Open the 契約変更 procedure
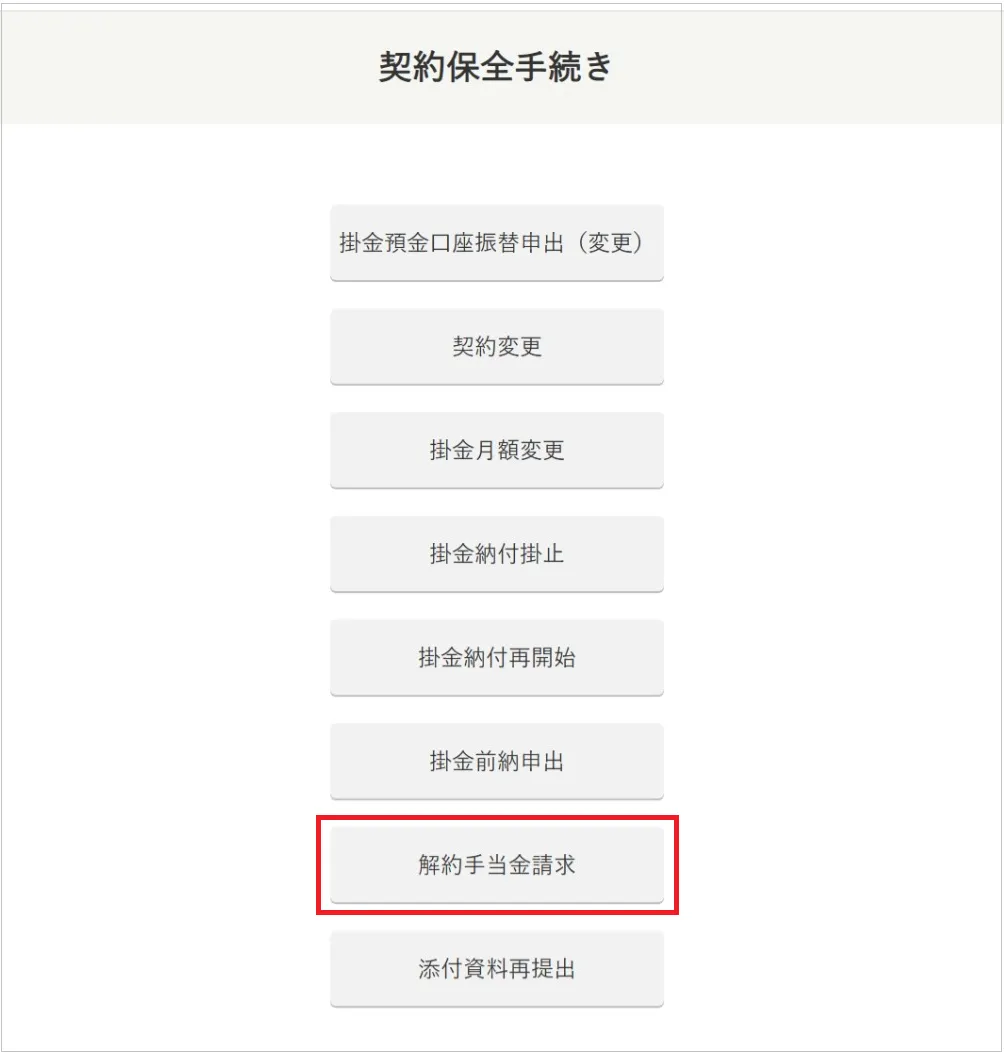Image resolution: width=1004 pixels, height=1052 pixels. coord(496,346)
